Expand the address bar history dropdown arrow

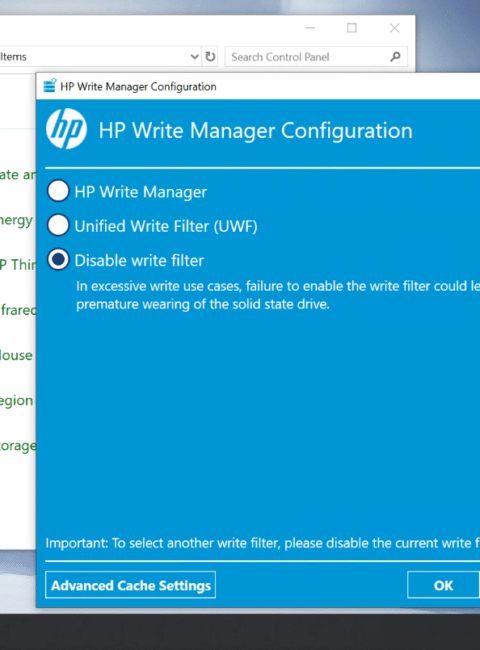coord(194,56)
